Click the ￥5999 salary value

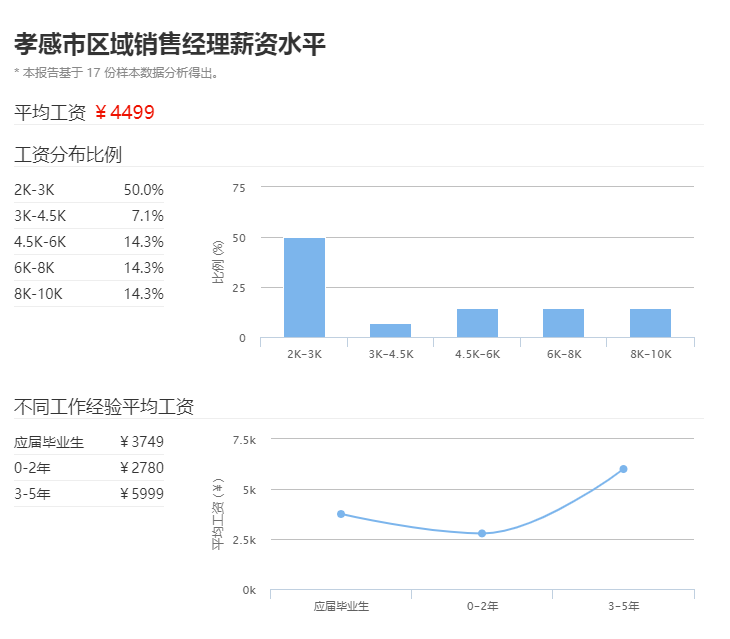142,494
